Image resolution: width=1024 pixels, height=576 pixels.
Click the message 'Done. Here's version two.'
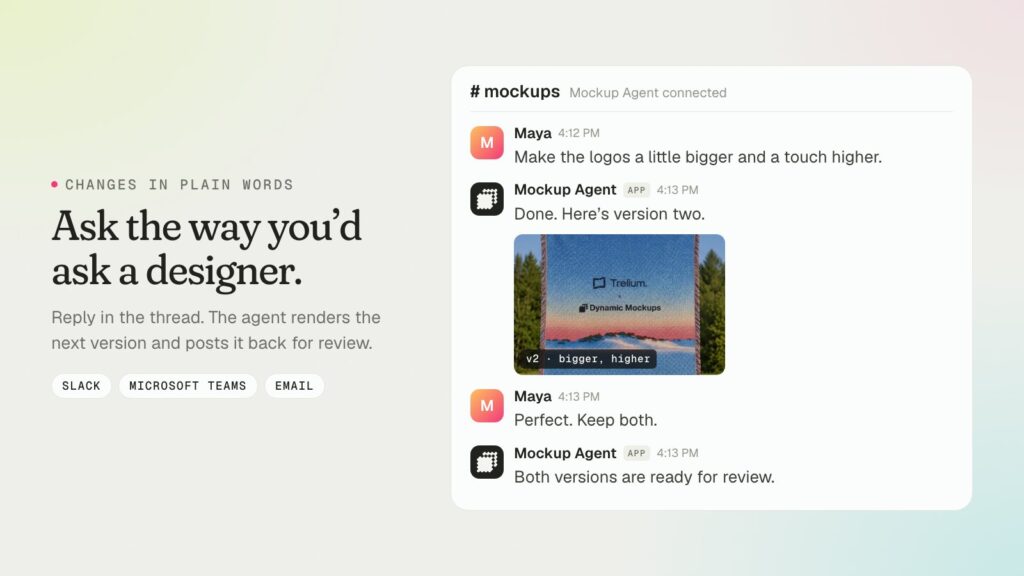[x=609, y=214]
